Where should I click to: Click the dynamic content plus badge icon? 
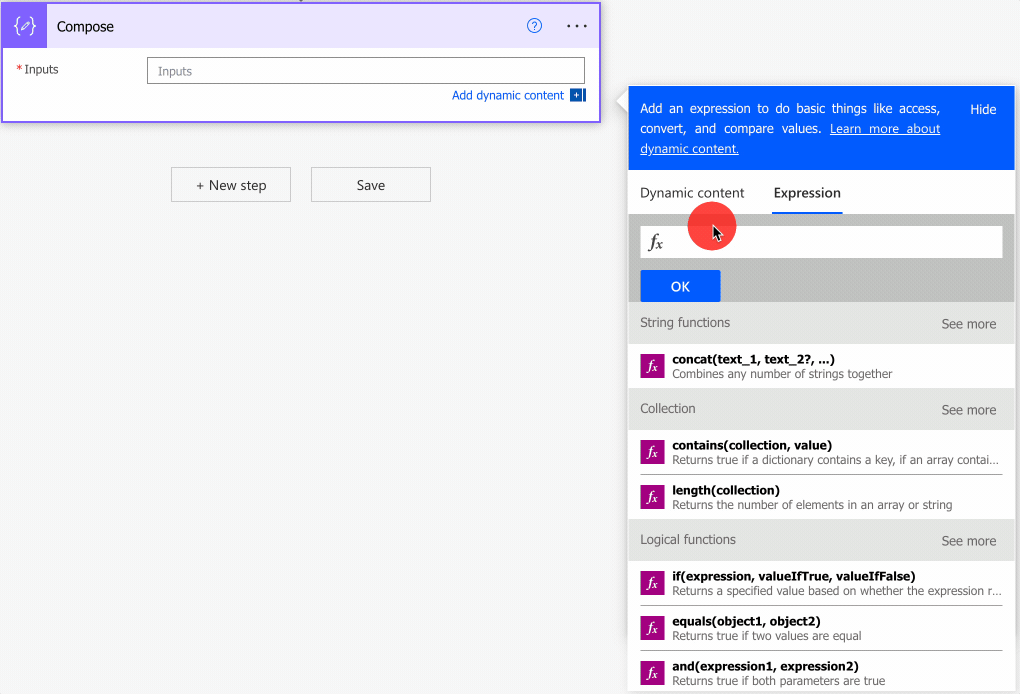point(576,96)
